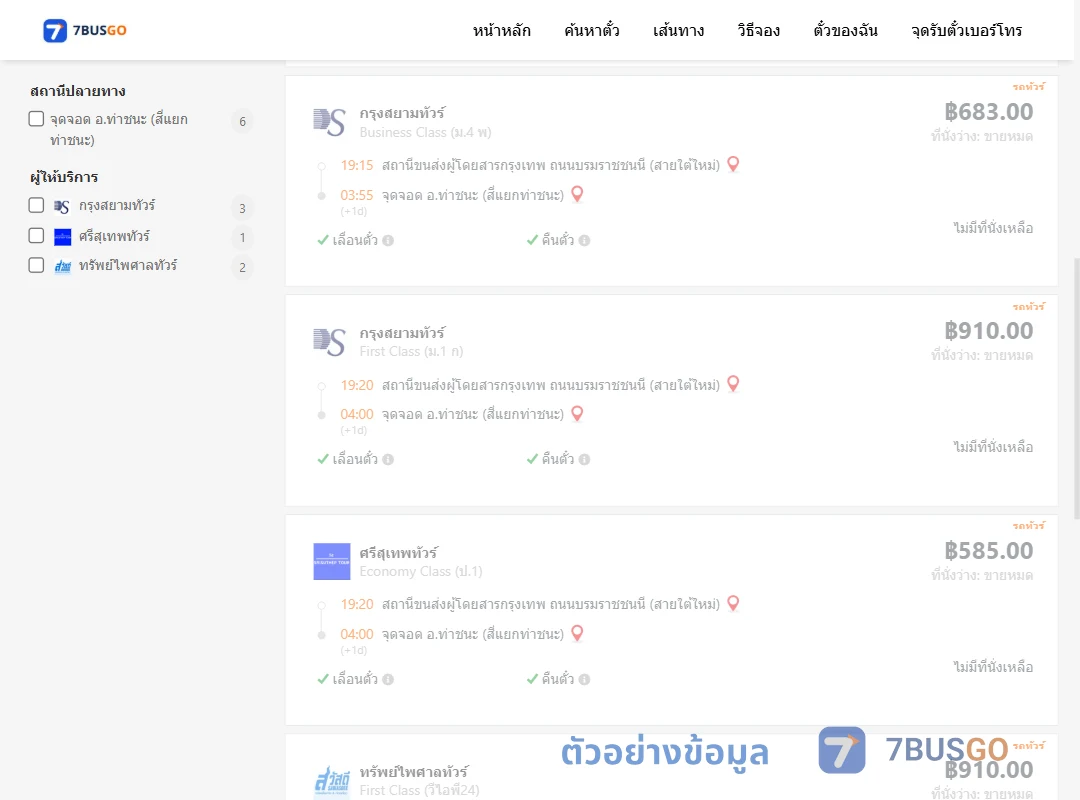
Task: Show เลื่อนตั๋ว info icon in Business Class card
Action: point(388,240)
